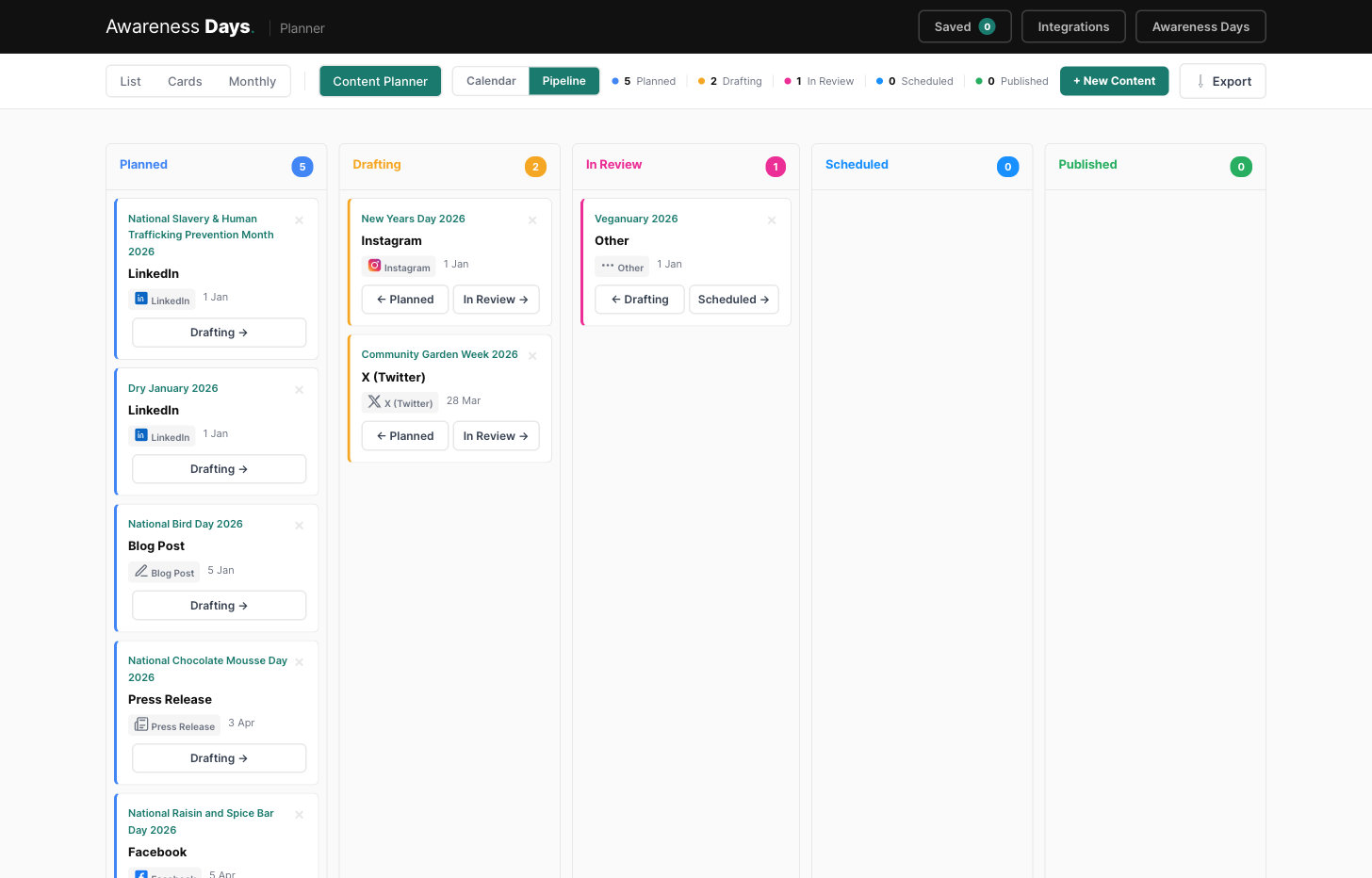Move Veganuary back to Drafting
Viewport: 1372px width, 878px height.
point(640,300)
